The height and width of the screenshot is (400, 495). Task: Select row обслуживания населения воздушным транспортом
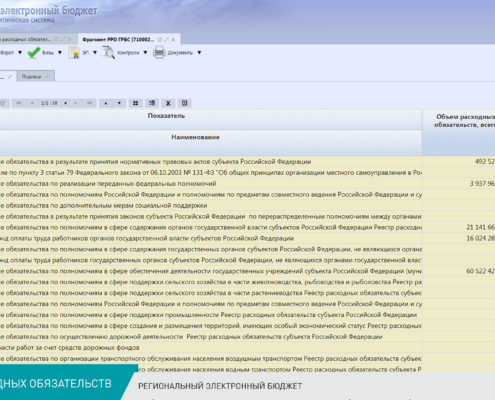[x=211, y=359]
